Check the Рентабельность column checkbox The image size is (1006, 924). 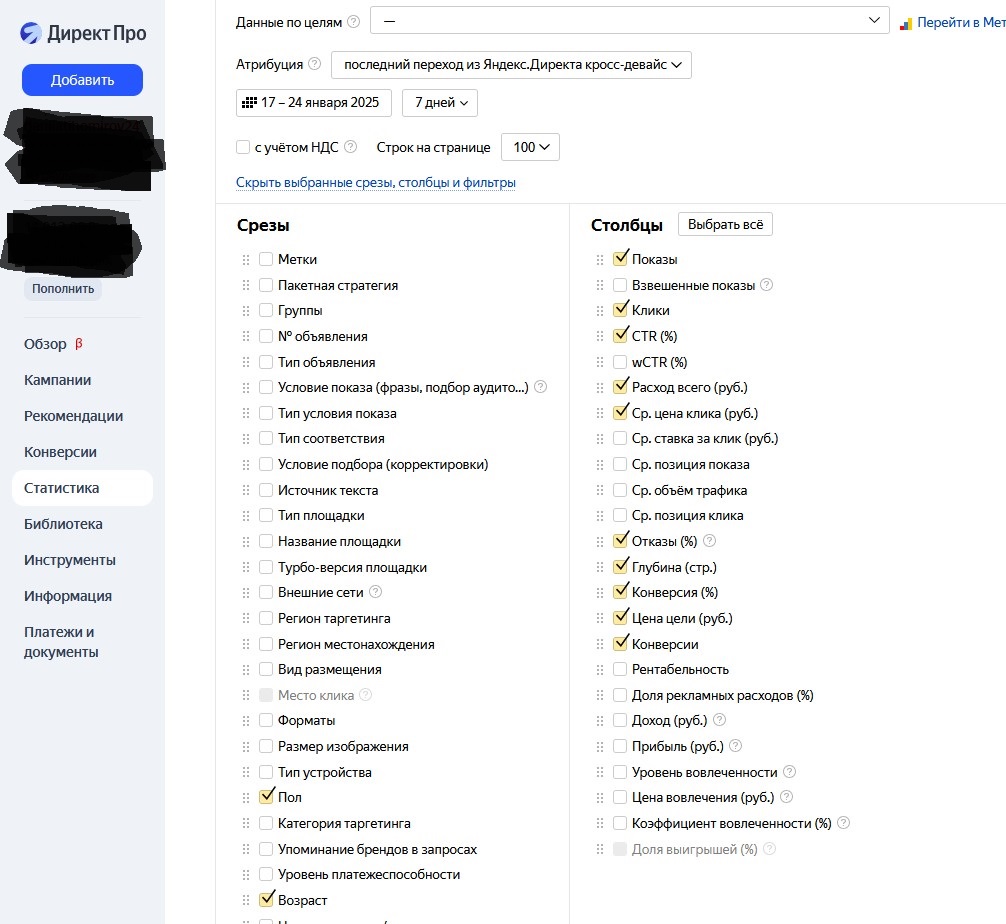(x=620, y=669)
